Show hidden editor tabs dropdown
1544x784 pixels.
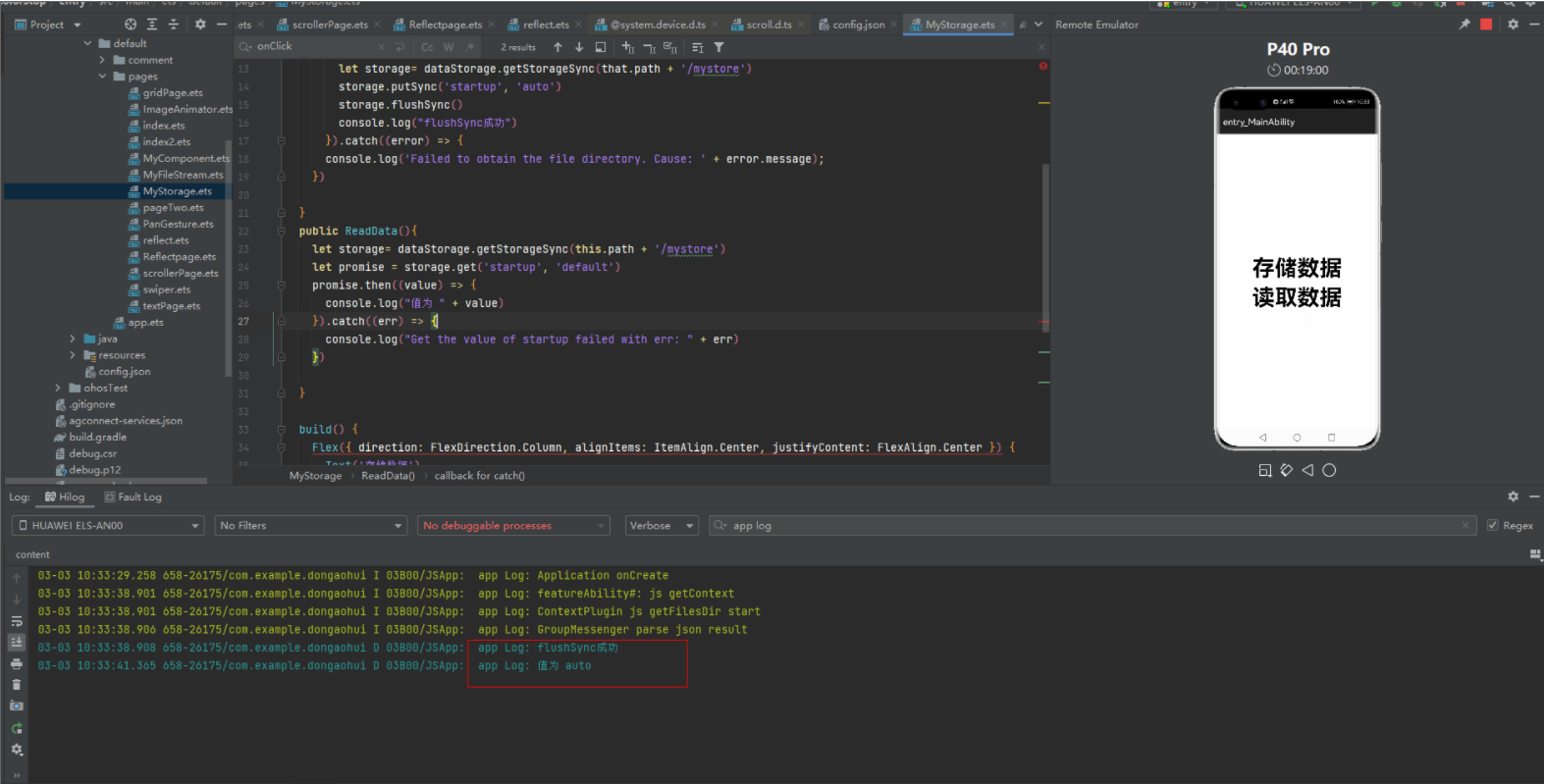(x=1038, y=25)
